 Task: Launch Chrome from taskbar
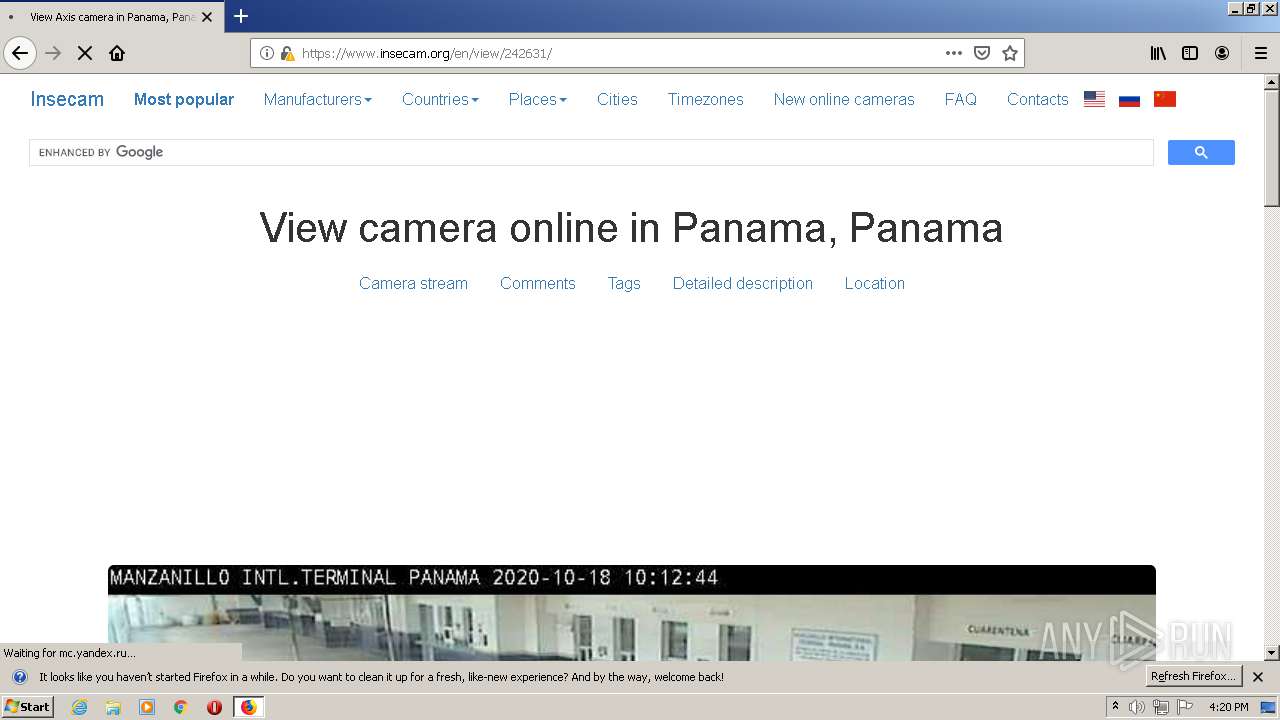pos(181,707)
